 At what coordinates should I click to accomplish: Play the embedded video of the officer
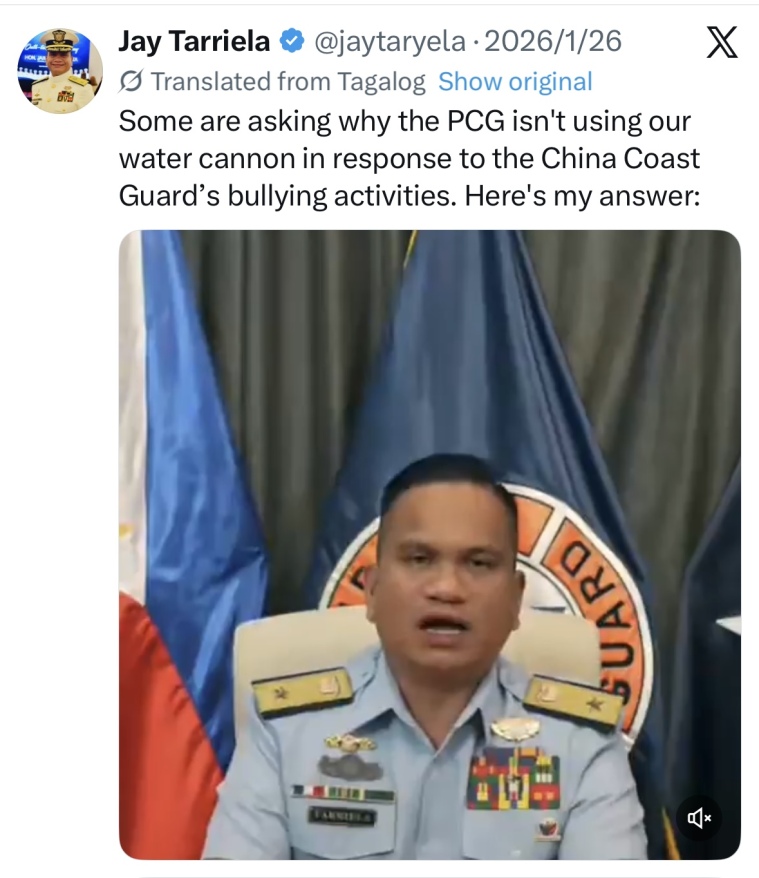[x=430, y=544]
